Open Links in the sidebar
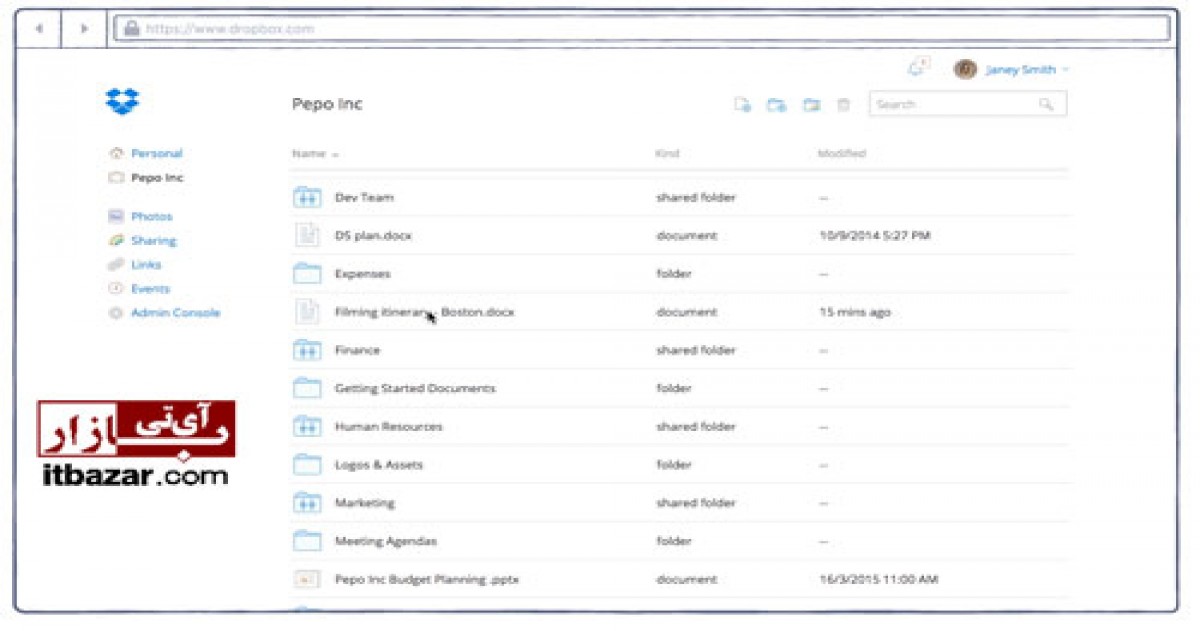This screenshot has width=1200, height=631. click(x=146, y=264)
